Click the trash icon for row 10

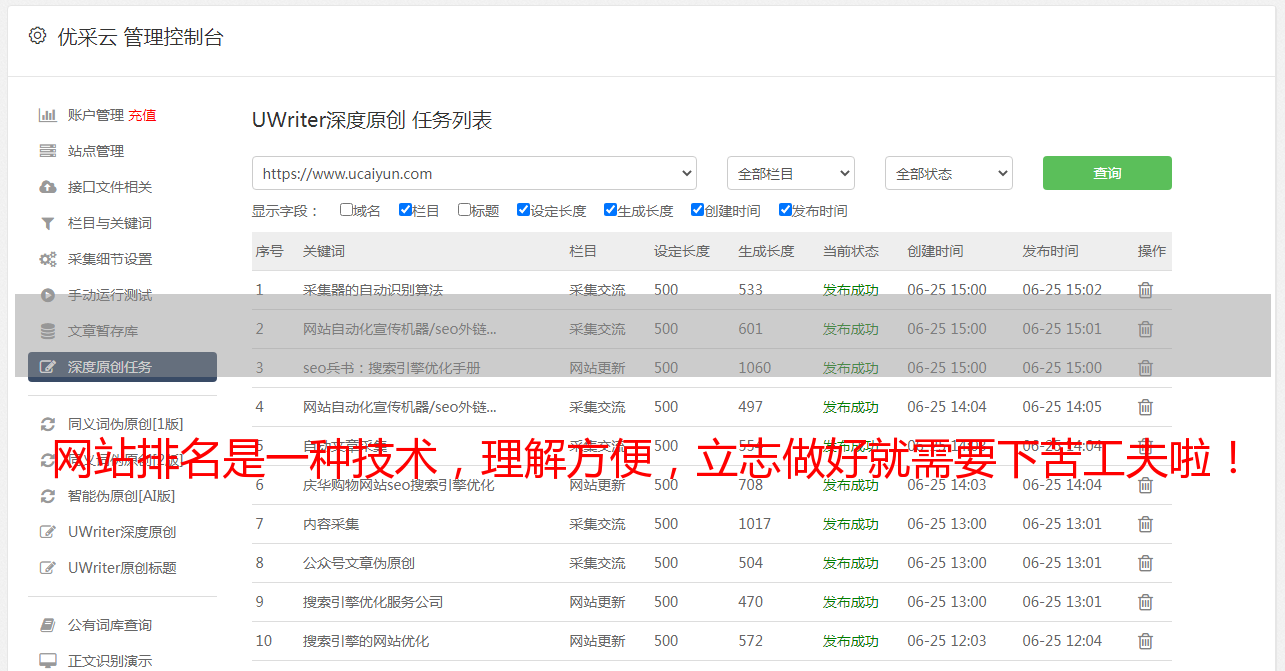click(x=1145, y=641)
